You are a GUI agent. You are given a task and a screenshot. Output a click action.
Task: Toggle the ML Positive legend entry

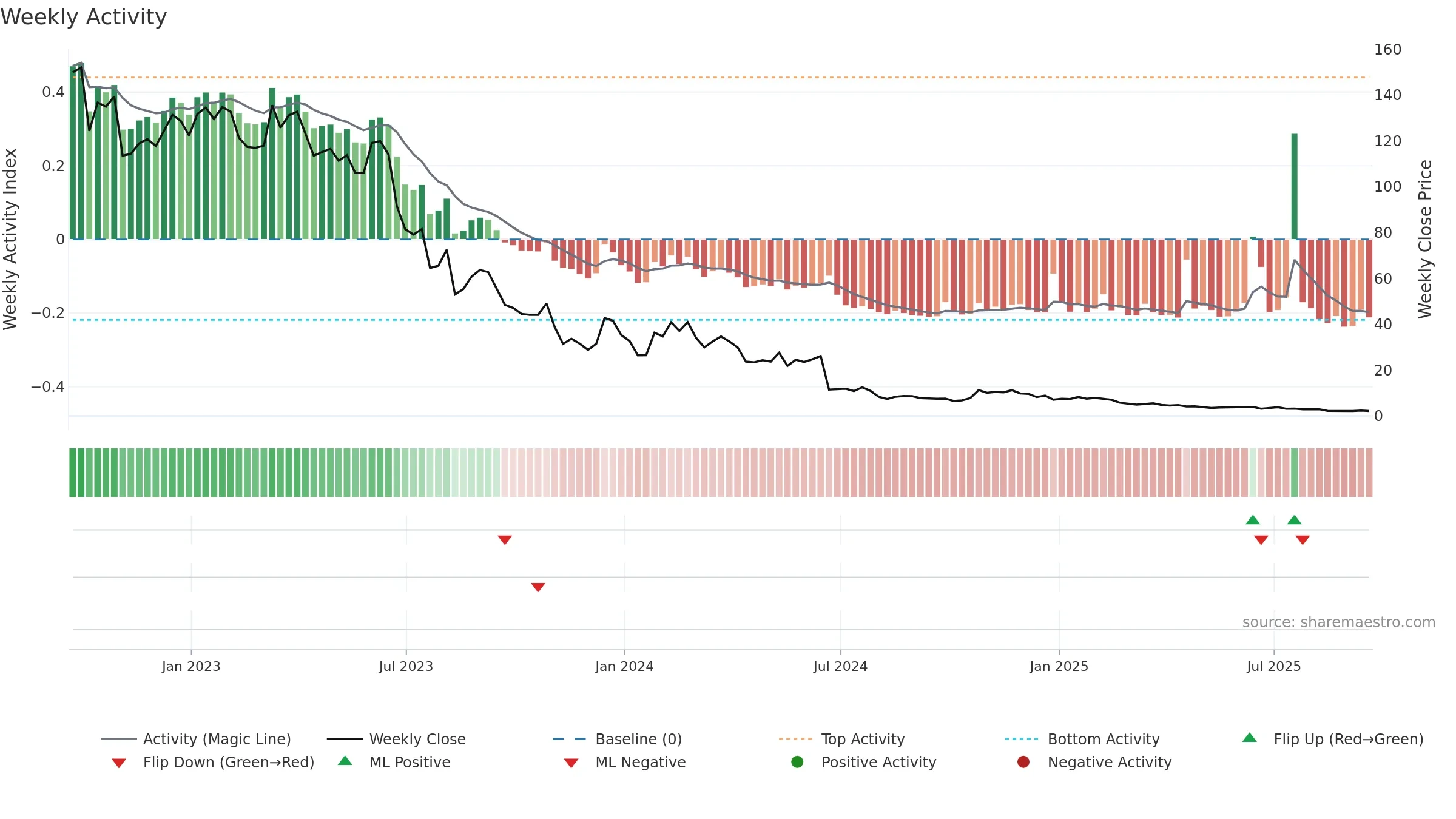coord(394,762)
